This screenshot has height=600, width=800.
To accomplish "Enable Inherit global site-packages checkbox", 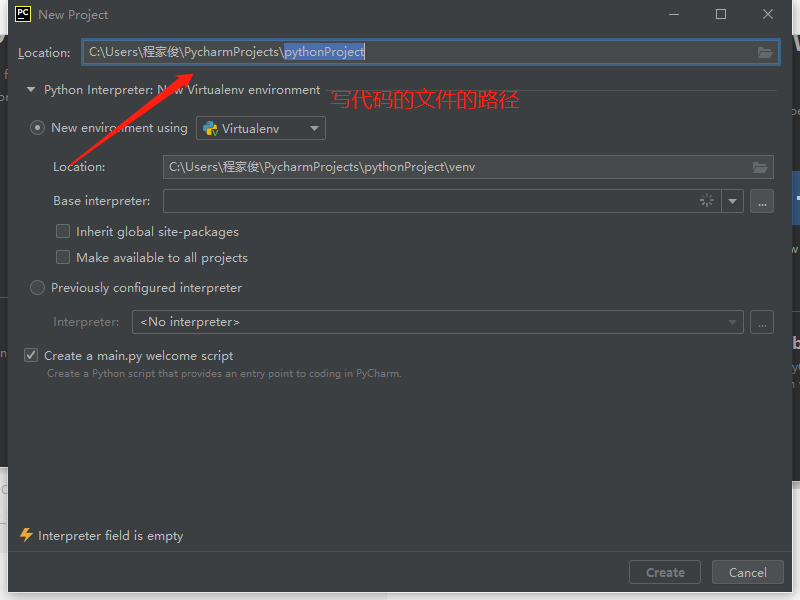I will (63, 231).
